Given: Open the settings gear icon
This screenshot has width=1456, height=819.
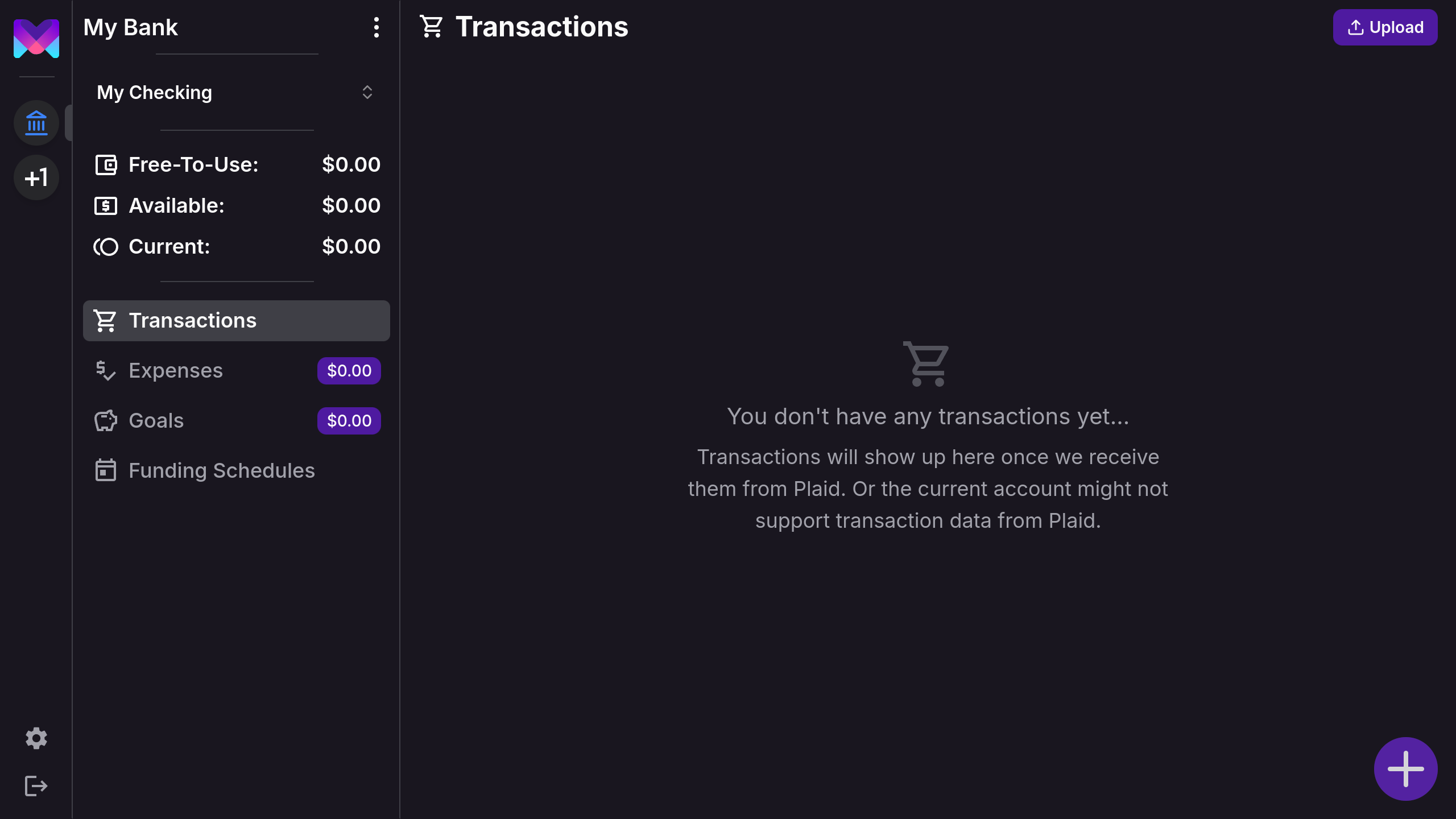Looking at the screenshot, I should coord(36,738).
